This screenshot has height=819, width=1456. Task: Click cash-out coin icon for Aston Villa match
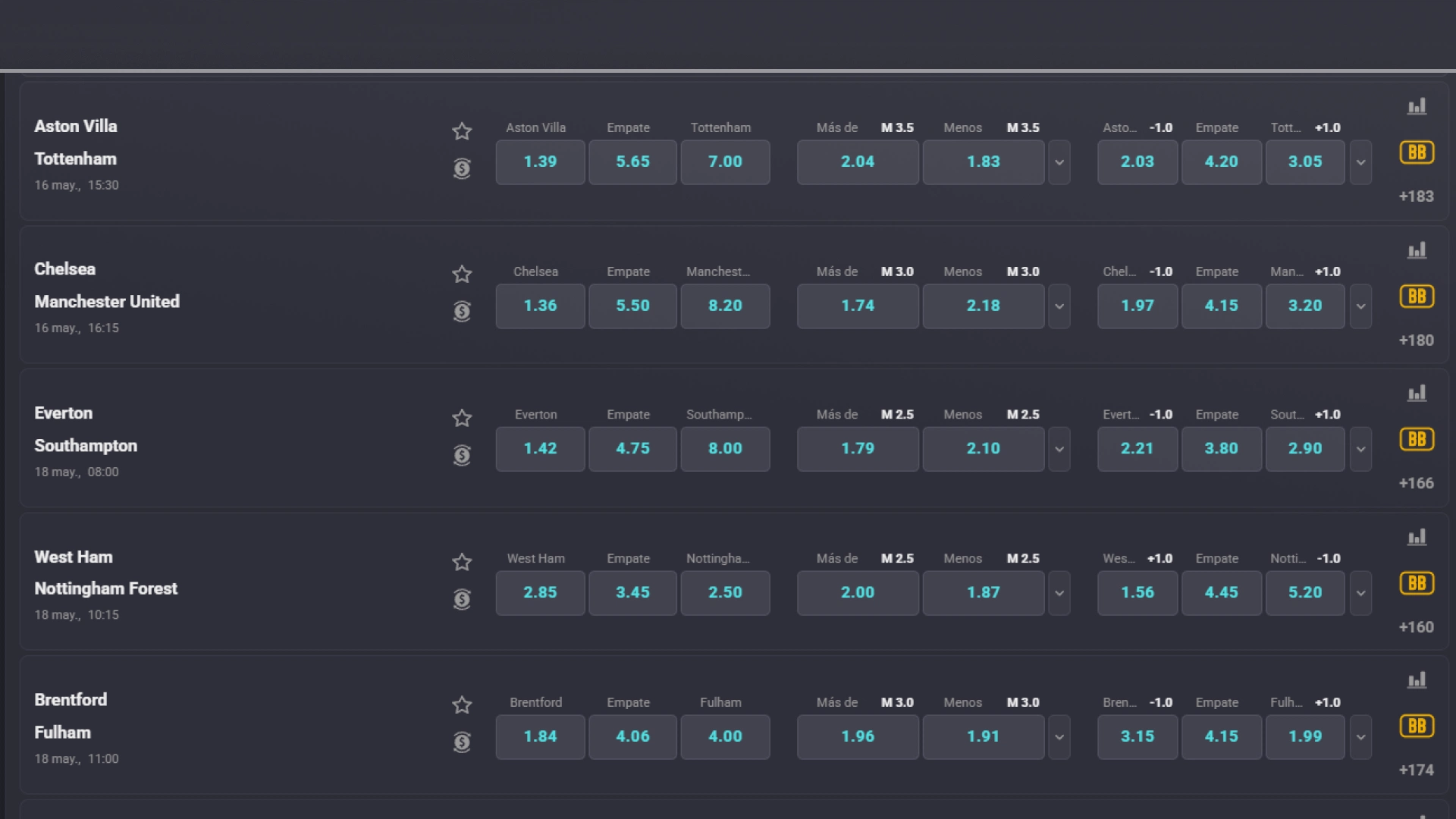point(462,168)
